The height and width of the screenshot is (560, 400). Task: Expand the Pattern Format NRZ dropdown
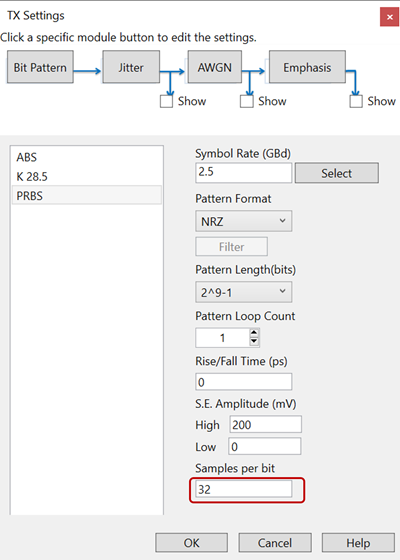(244, 221)
